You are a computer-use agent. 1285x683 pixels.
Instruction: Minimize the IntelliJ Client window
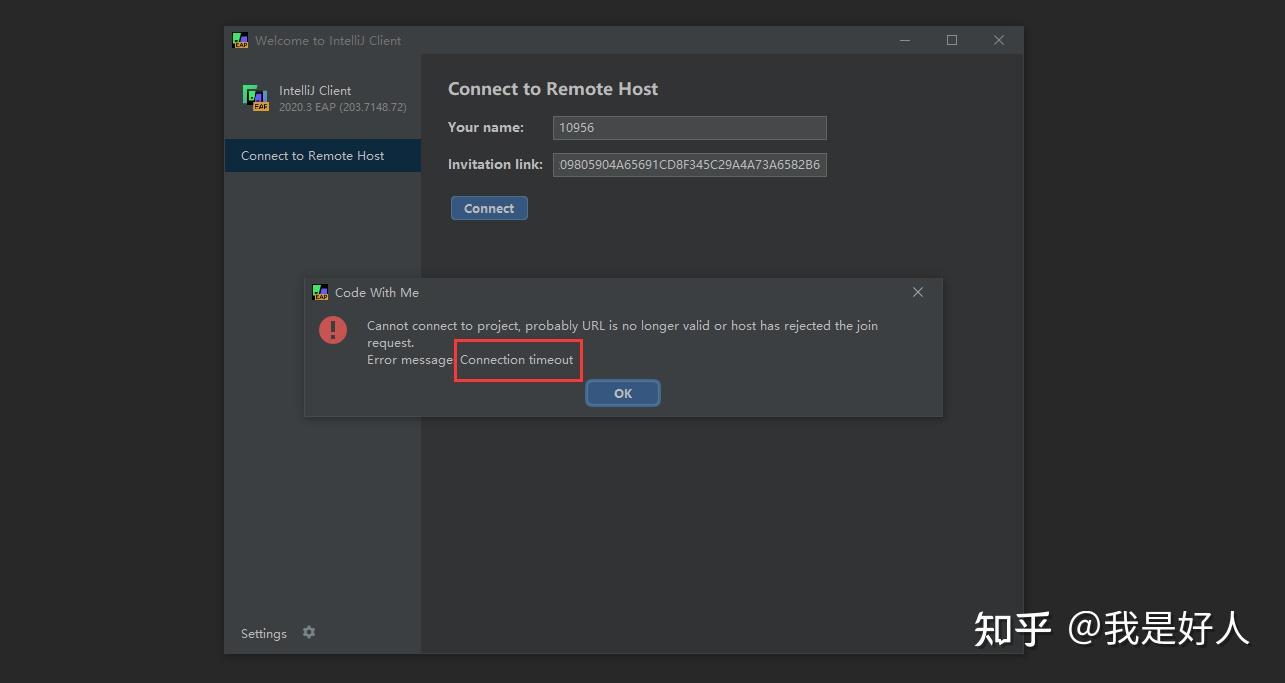click(x=905, y=40)
